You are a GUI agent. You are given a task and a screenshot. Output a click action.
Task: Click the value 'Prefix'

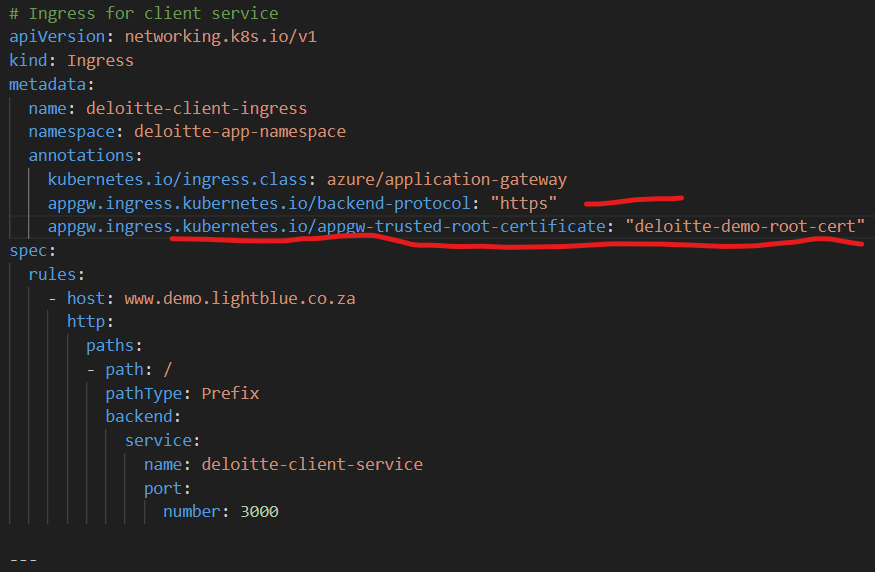click(x=230, y=393)
